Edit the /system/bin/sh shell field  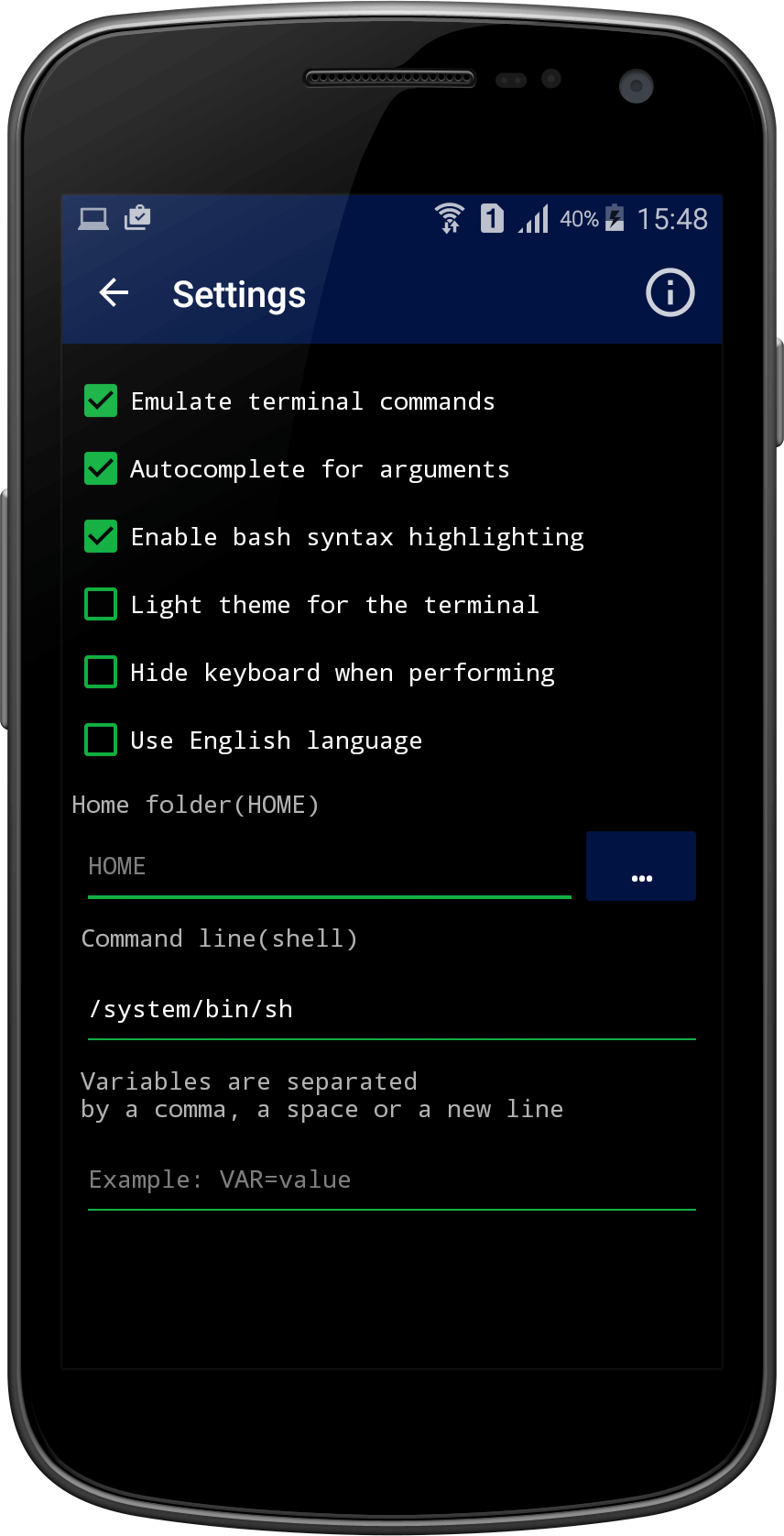391,1010
